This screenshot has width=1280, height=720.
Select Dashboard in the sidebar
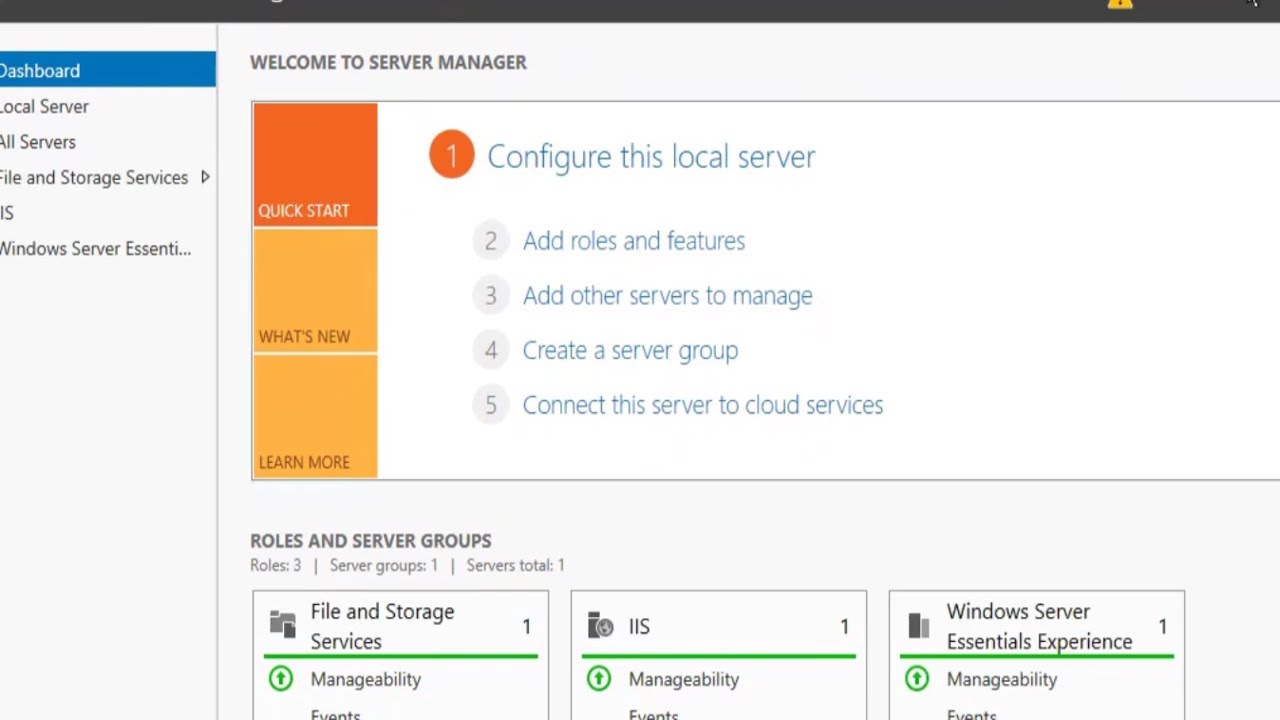[x=107, y=70]
